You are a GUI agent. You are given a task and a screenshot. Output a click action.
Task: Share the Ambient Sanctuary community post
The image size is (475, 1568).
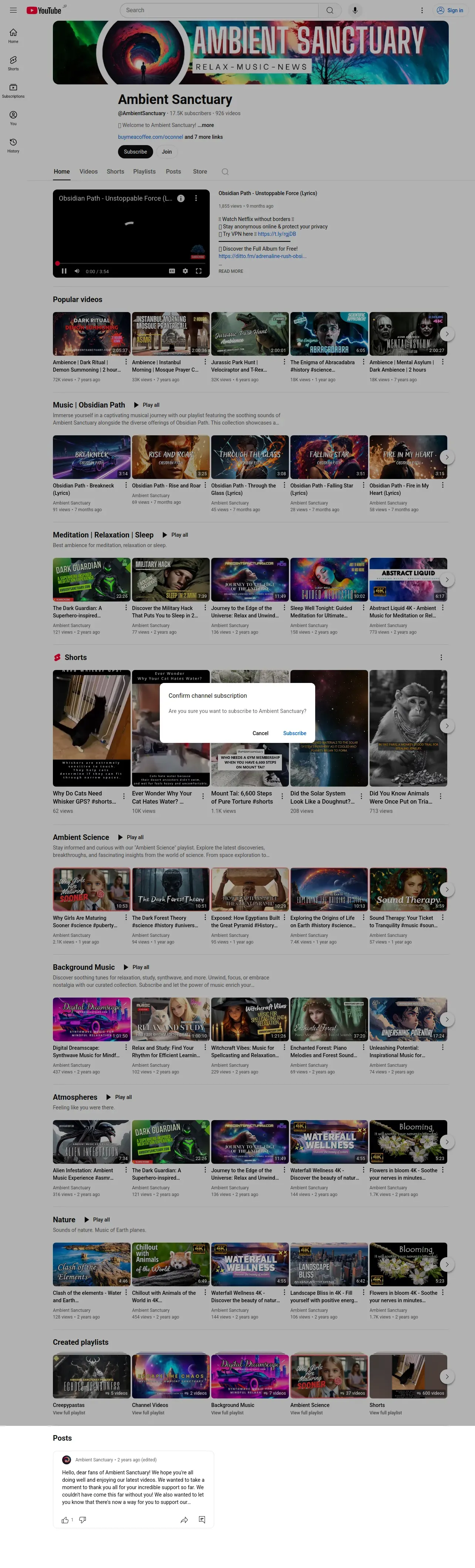184,1519
